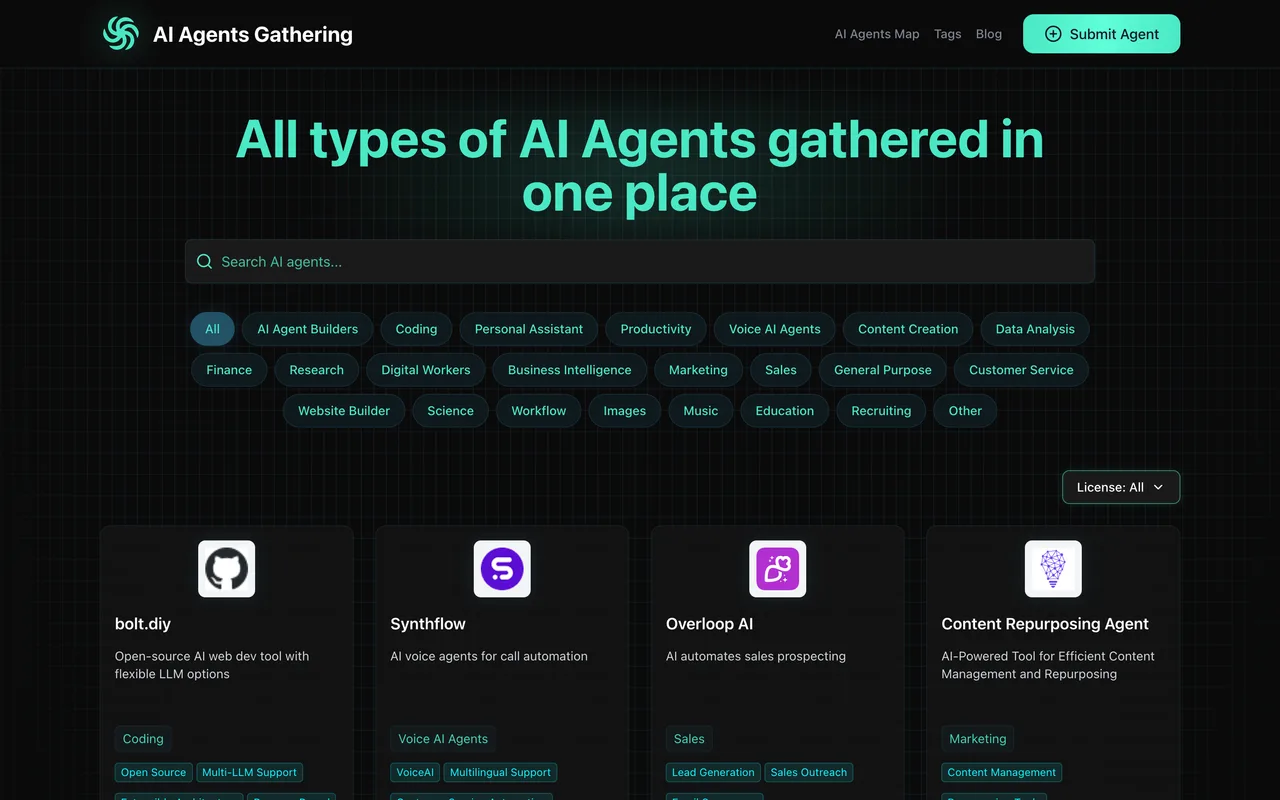Filter by Research category
Viewport: 1280px width, 800px height.
[316, 370]
